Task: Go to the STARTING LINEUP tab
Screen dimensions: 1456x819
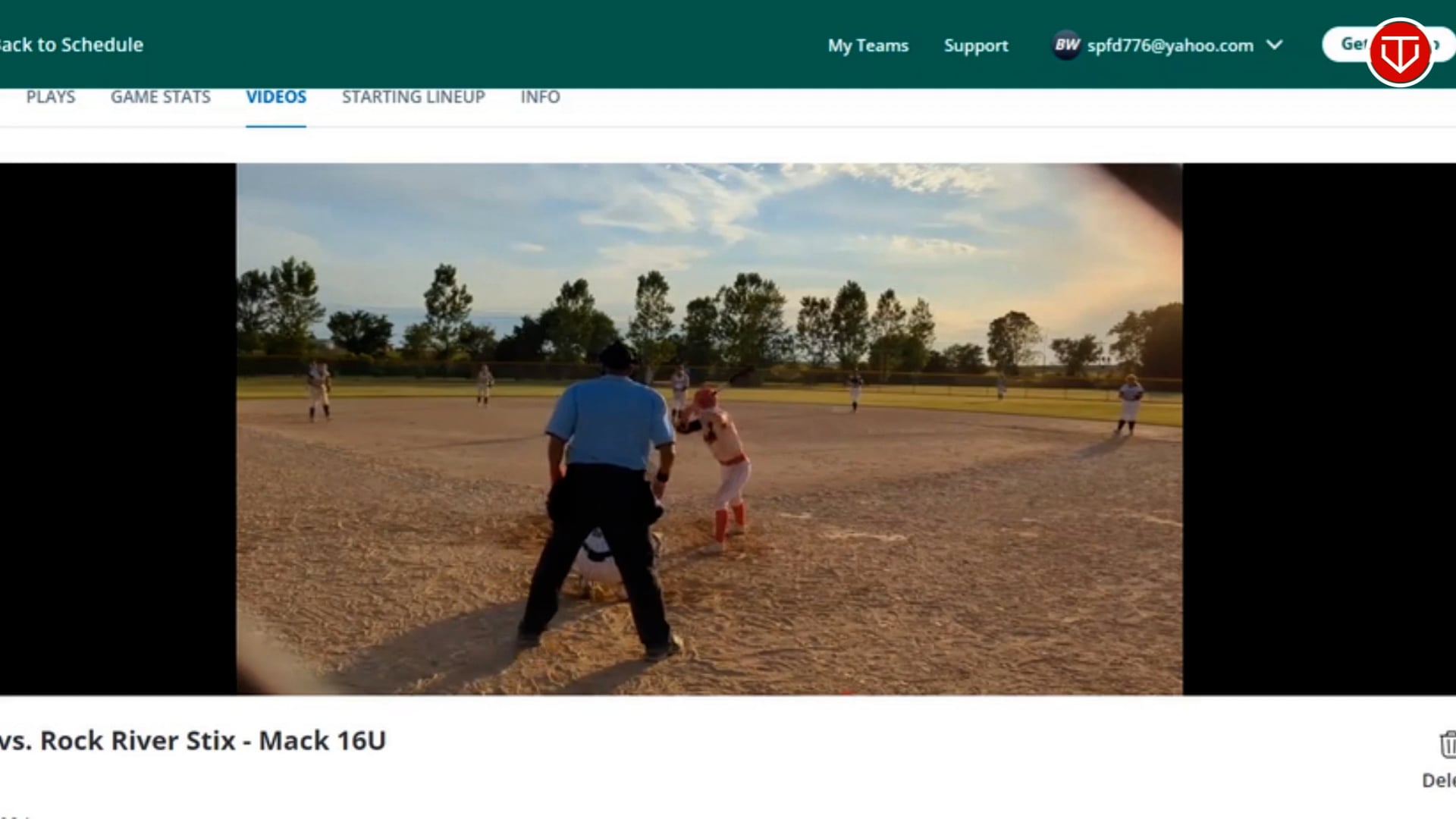Action: click(x=413, y=97)
